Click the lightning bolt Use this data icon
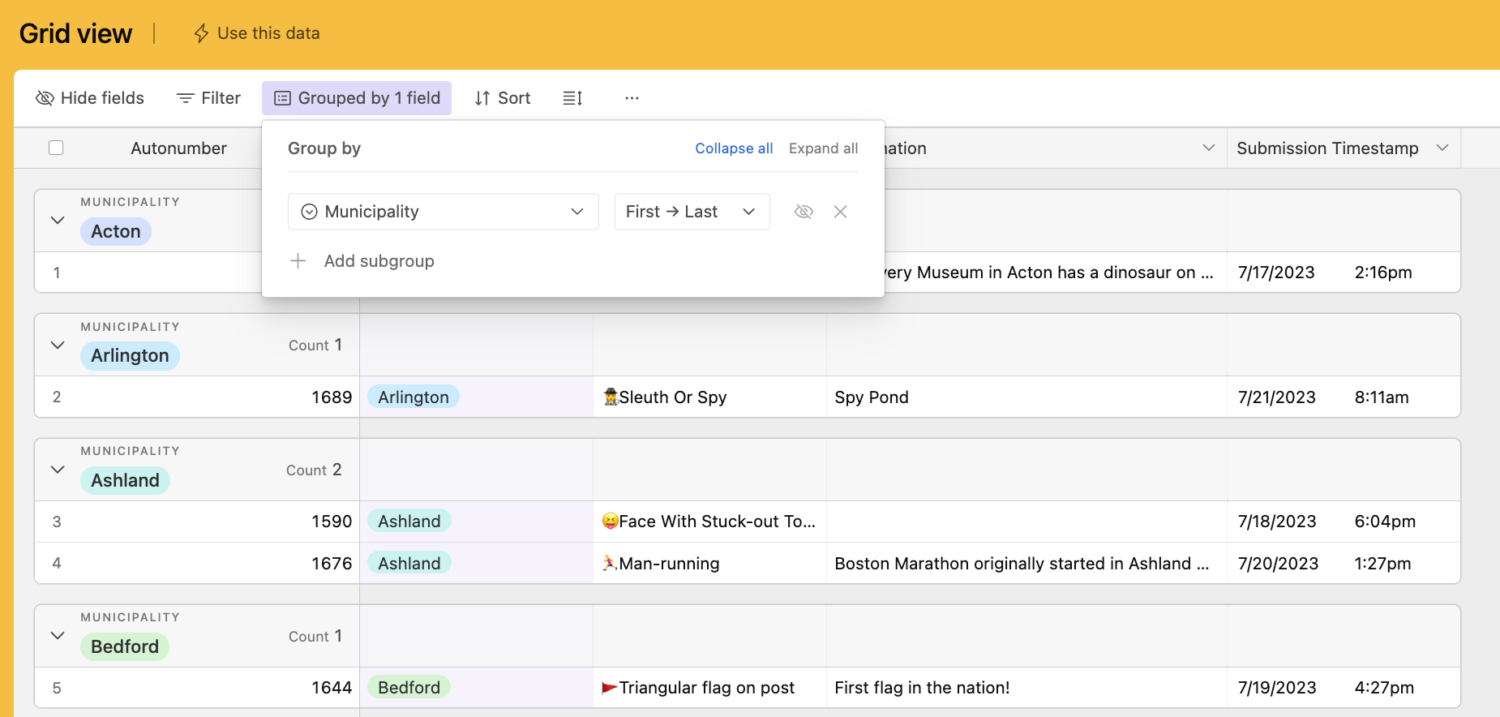Viewport: 1500px width, 717px height. tap(201, 33)
